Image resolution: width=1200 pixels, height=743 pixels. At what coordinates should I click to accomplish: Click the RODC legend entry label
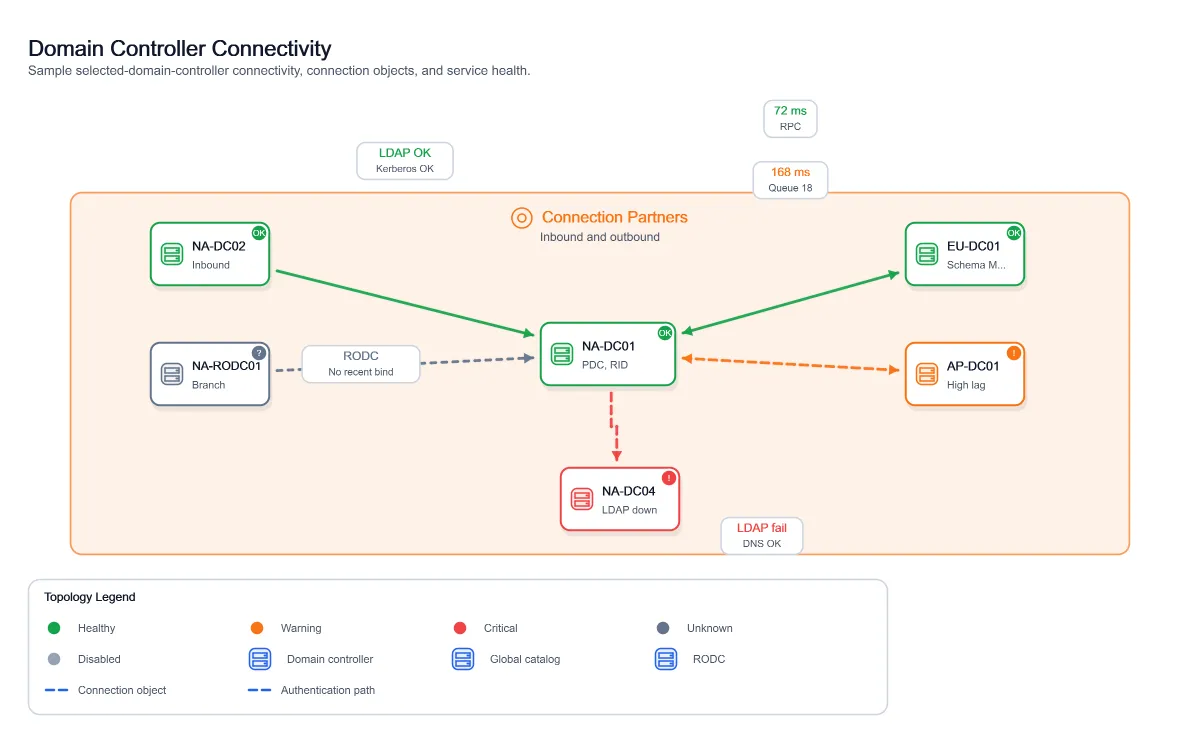[x=709, y=659]
